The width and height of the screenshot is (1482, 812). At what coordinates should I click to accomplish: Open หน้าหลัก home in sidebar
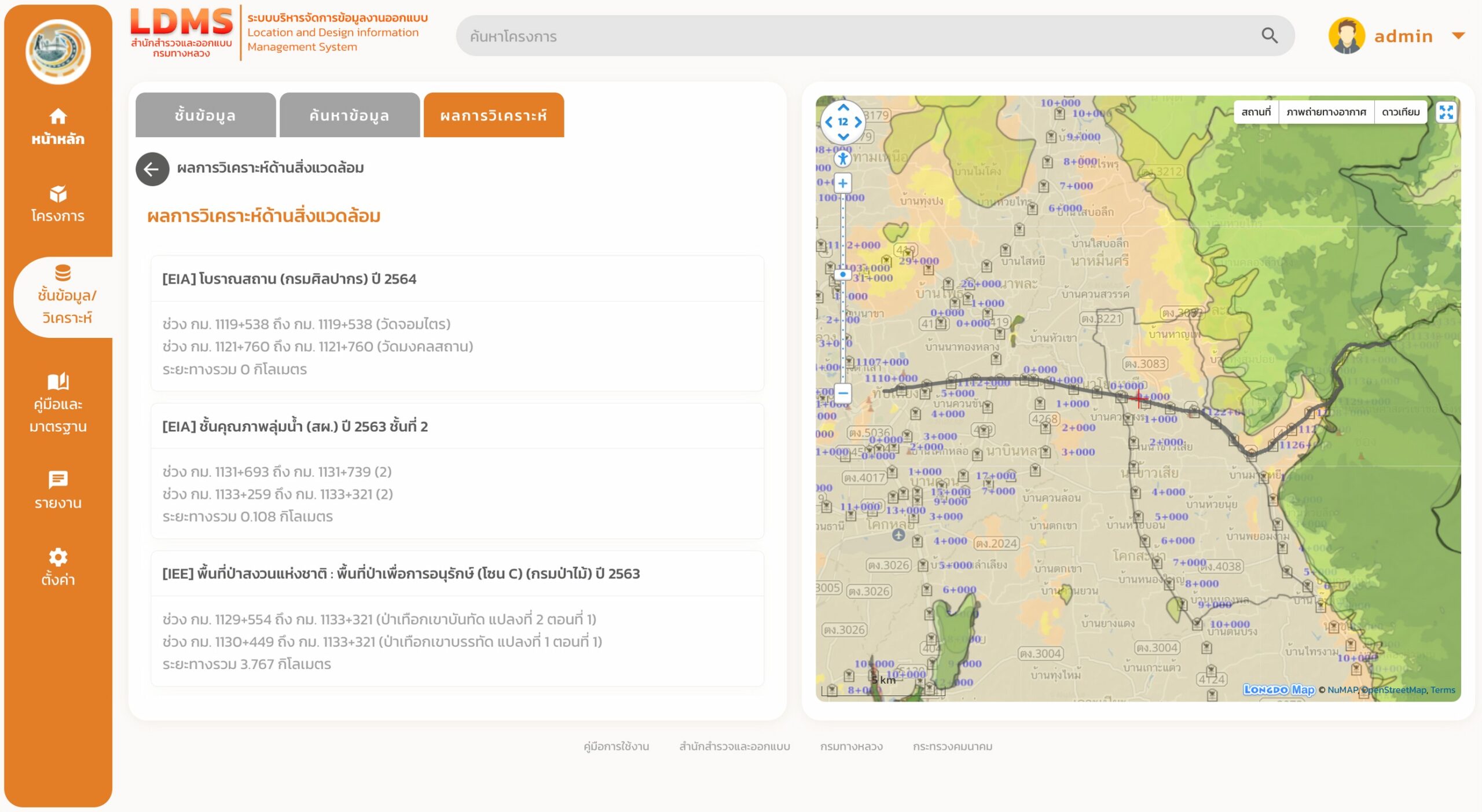tap(58, 127)
